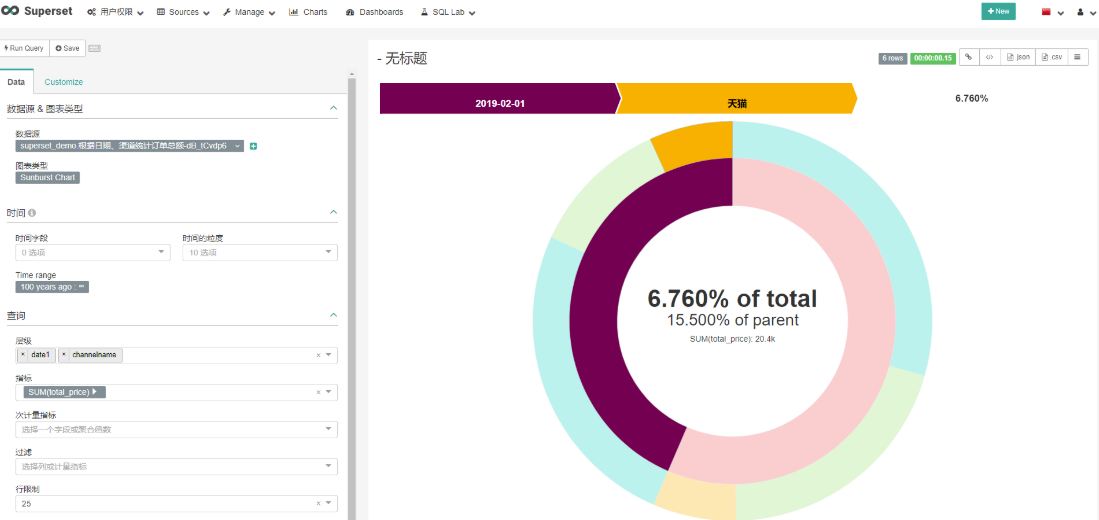This screenshot has height=520, width=1099.
Task: Copy the chart short link icon
Action: pos(969,57)
